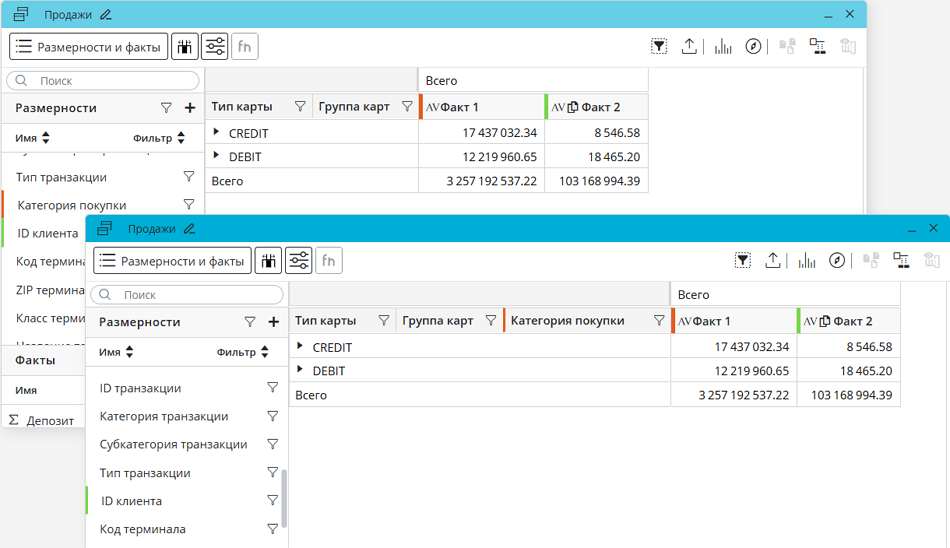This screenshot has width=950, height=548.
Task: Click the Размерности и факты button in the front window
Action: coord(173,261)
